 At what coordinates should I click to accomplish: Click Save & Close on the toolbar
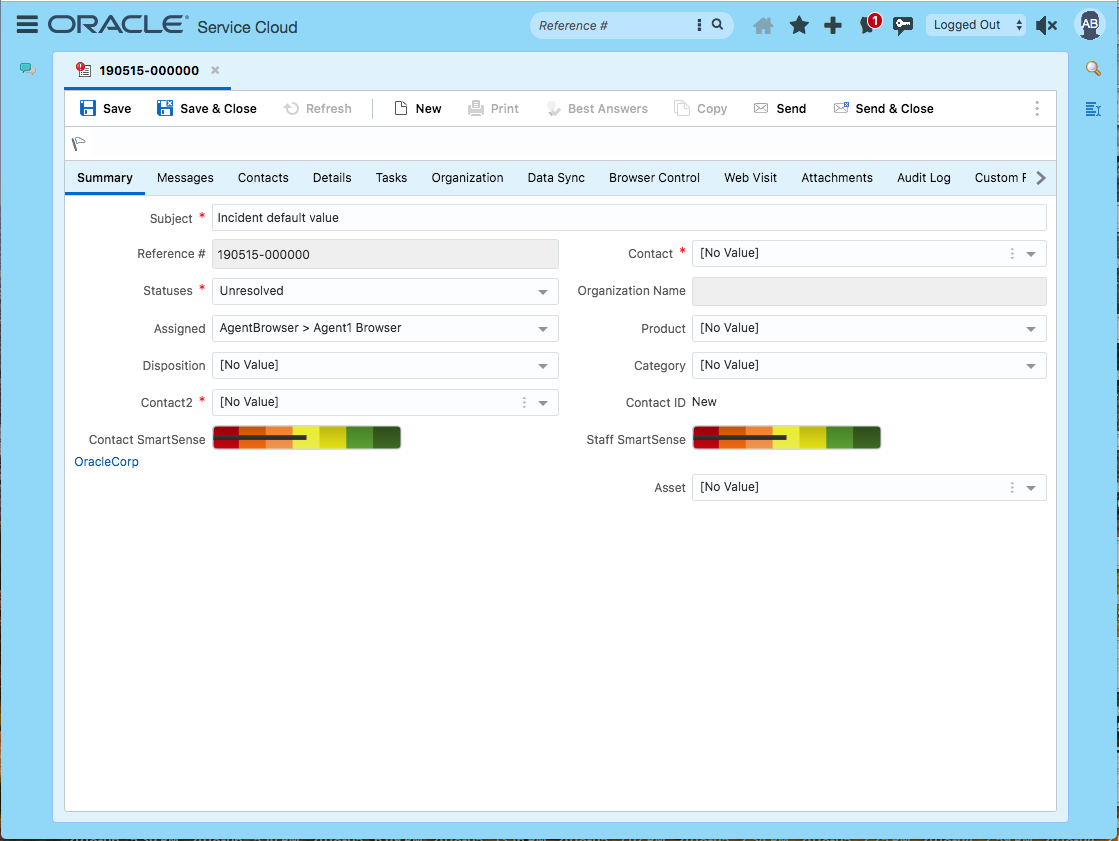click(x=206, y=108)
